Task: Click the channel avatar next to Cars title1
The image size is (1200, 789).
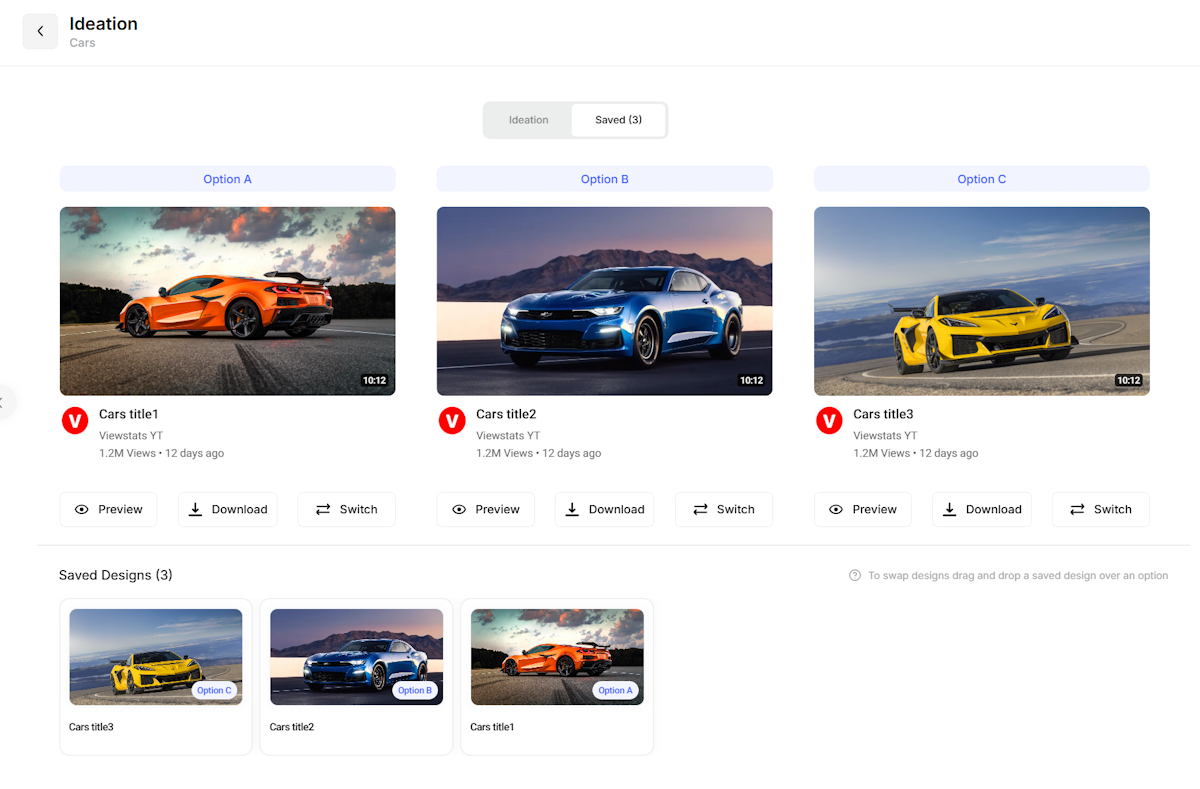Action: tap(75, 421)
